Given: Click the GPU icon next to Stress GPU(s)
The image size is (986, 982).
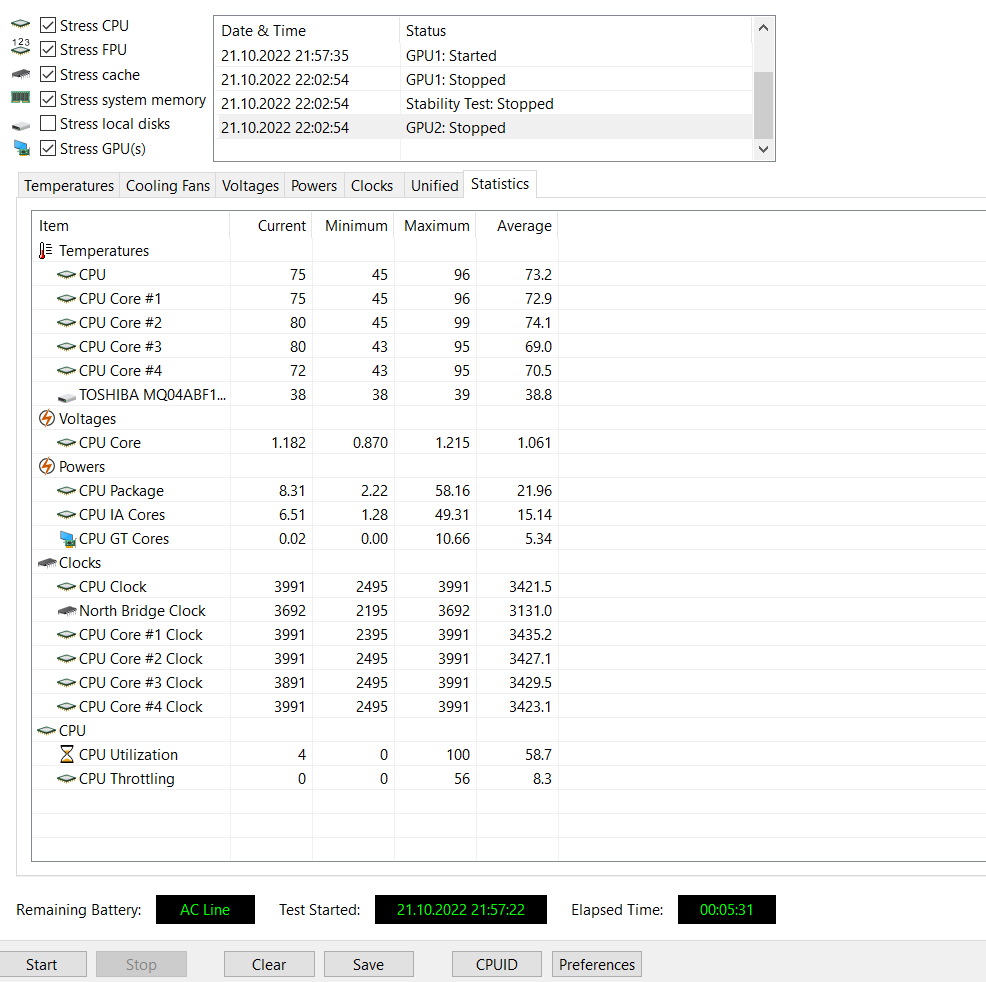Looking at the screenshot, I should pos(21,149).
